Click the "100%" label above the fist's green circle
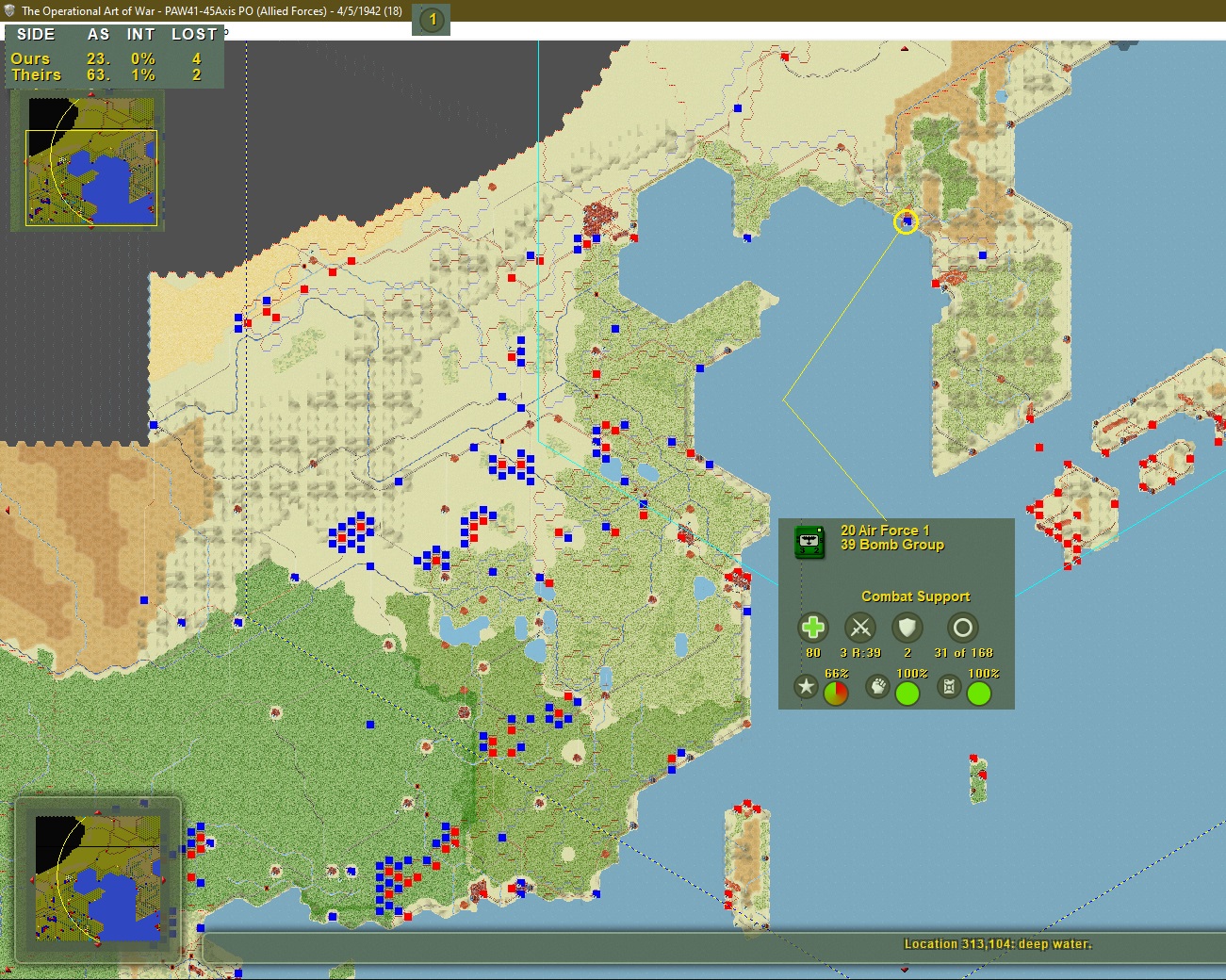This screenshot has height=980, width=1226. pos(912,674)
